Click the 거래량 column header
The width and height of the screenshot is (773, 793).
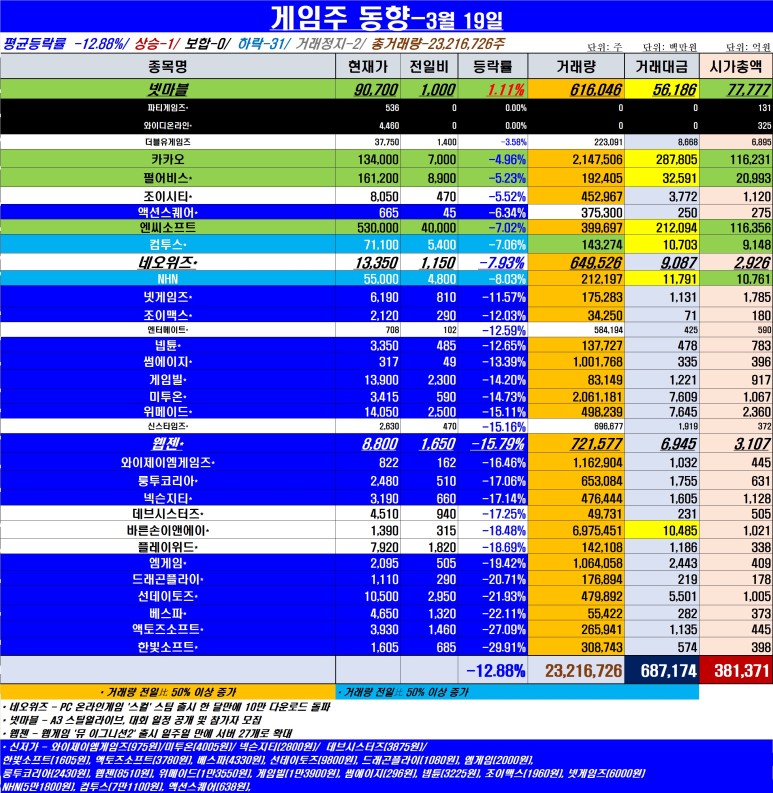pyautogui.click(x=576, y=66)
